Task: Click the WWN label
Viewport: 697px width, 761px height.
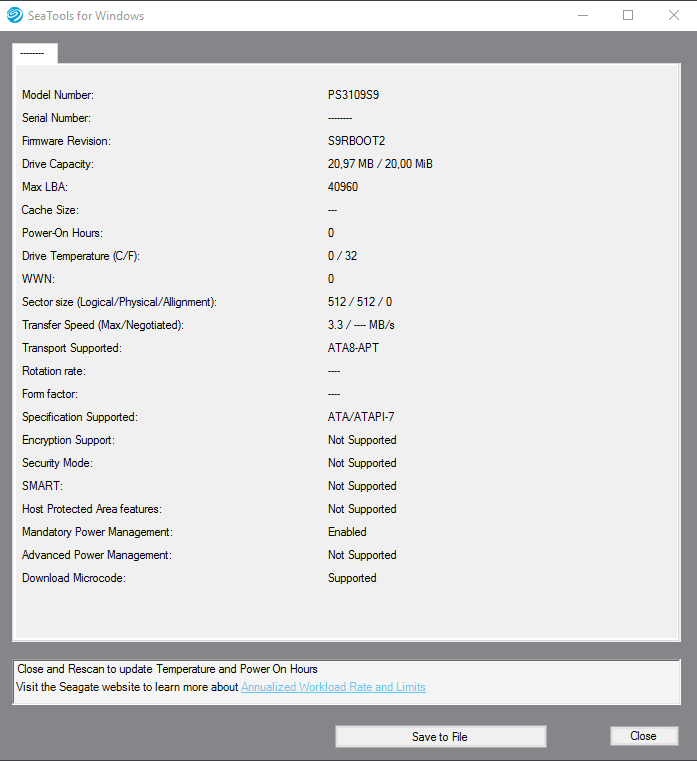Action: 38,279
